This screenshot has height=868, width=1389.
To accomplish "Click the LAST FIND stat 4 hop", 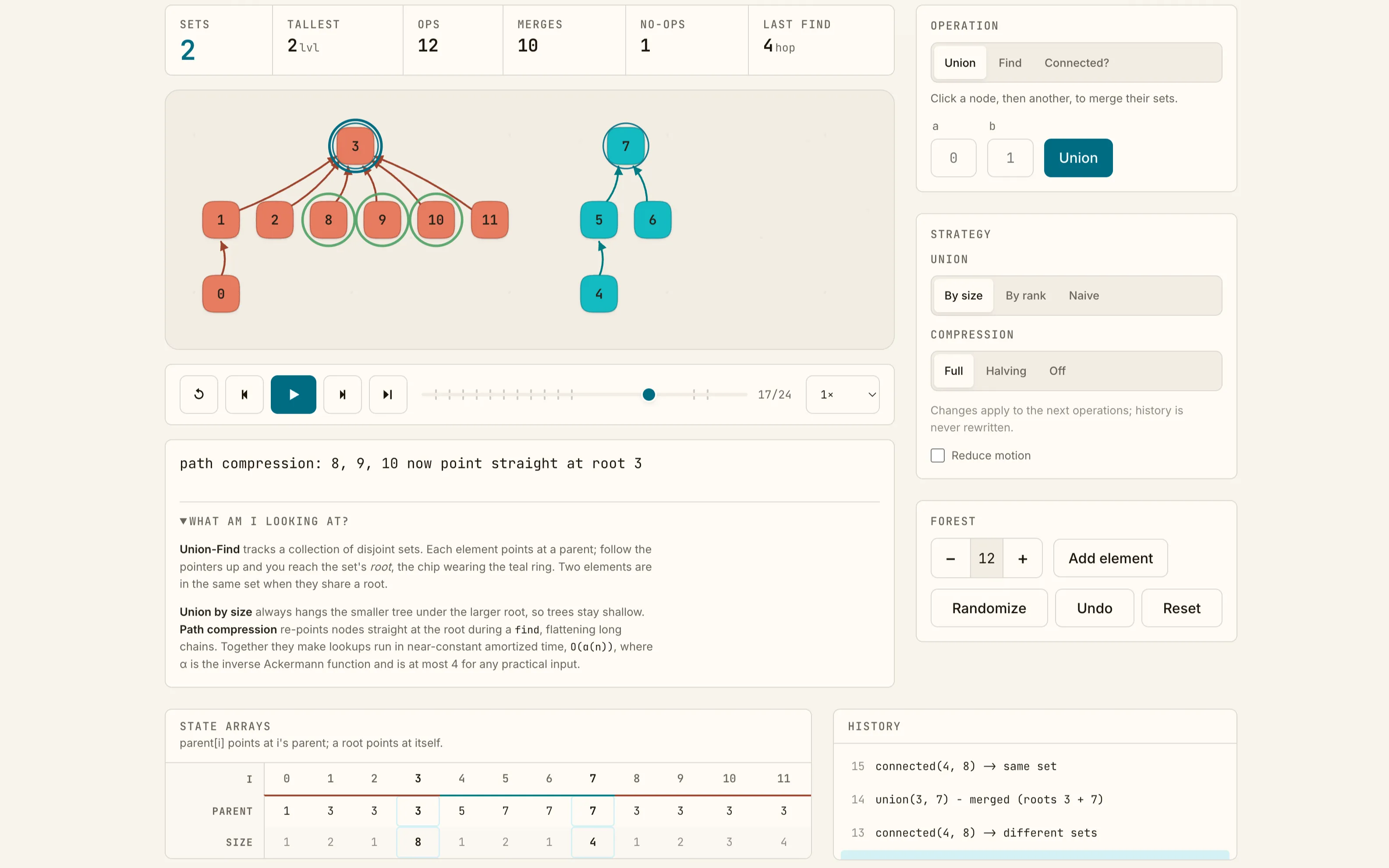I will click(x=779, y=46).
